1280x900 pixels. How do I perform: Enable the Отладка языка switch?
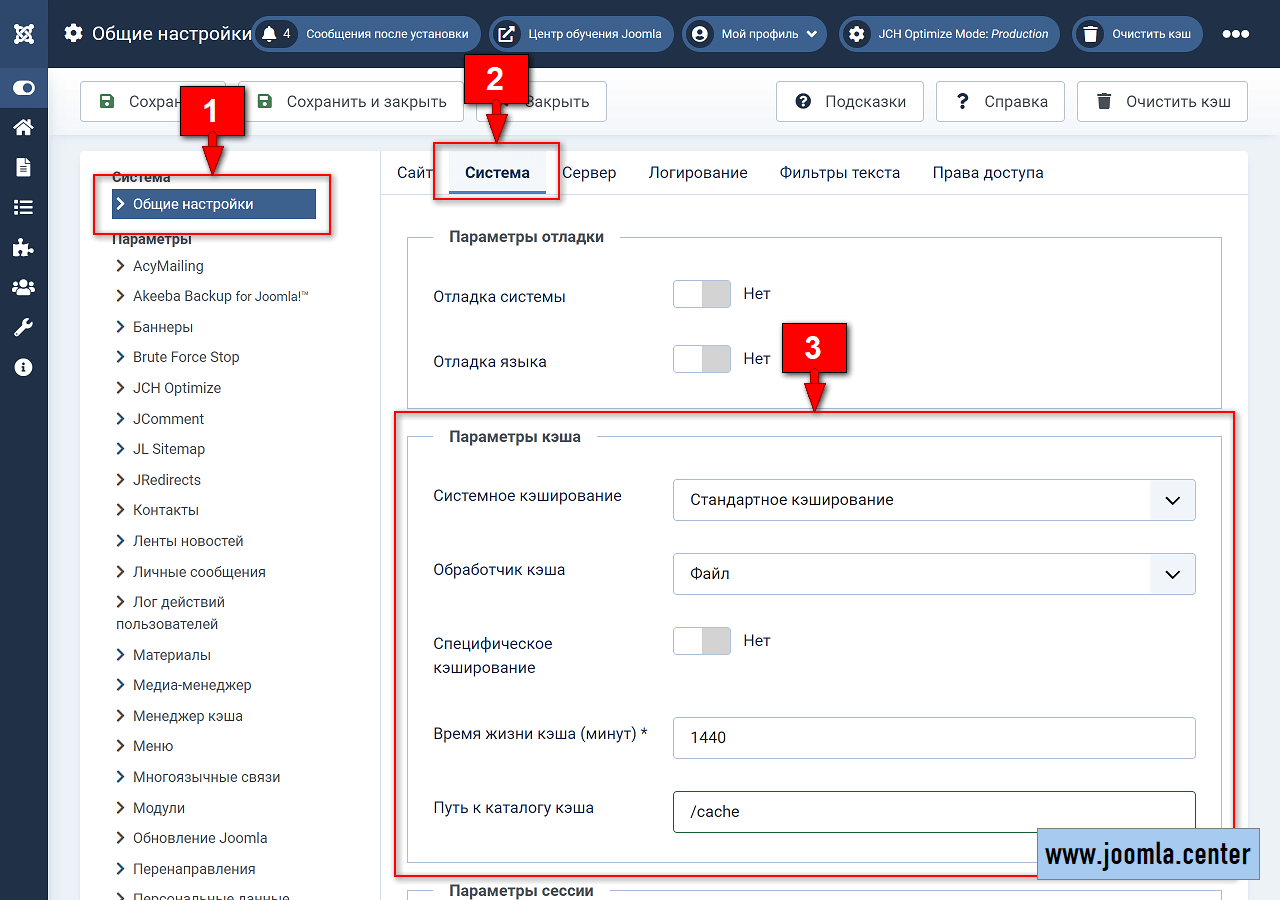pyautogui.click(x=701, y=359)
